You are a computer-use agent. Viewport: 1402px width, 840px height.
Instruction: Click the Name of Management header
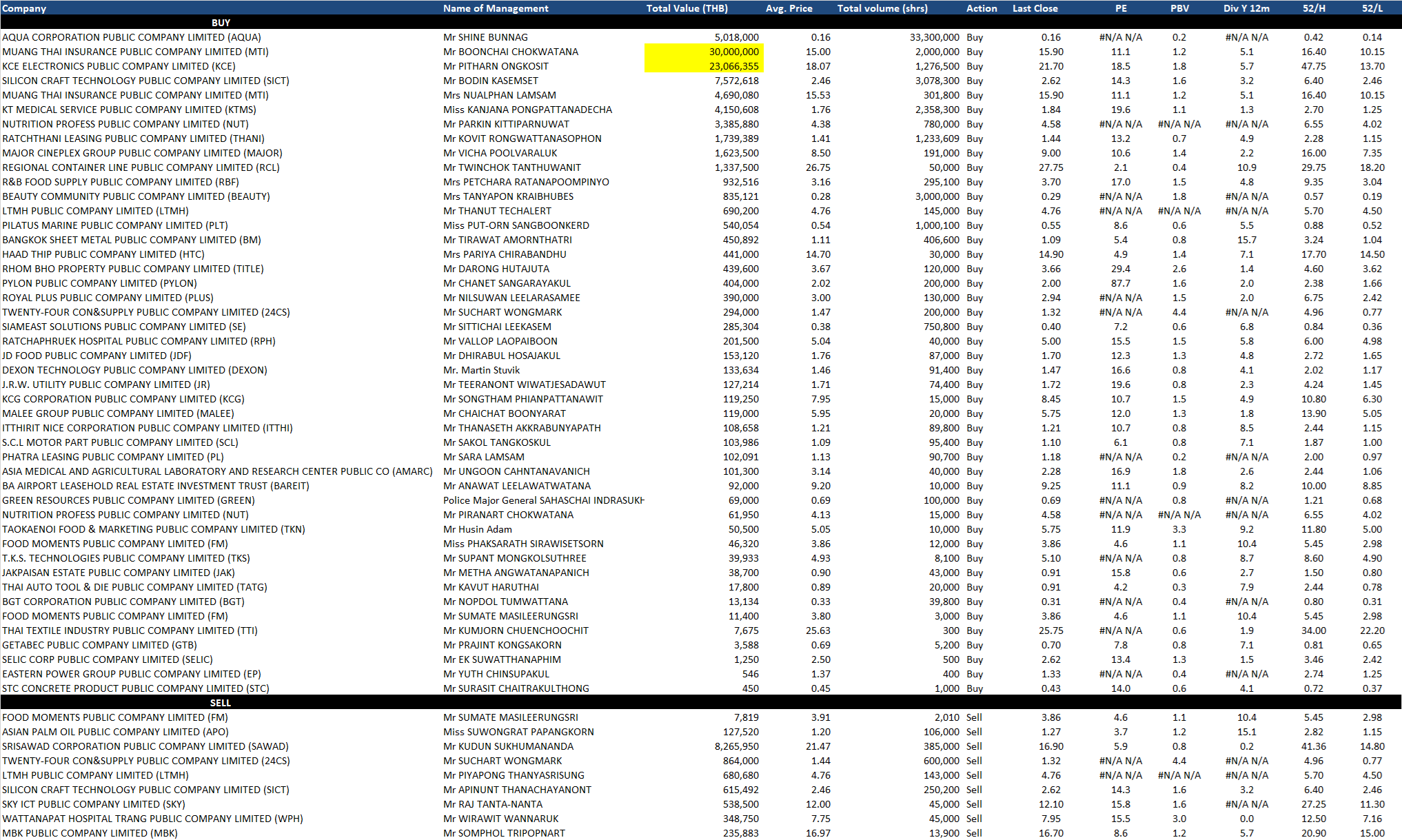coord(496,8)
